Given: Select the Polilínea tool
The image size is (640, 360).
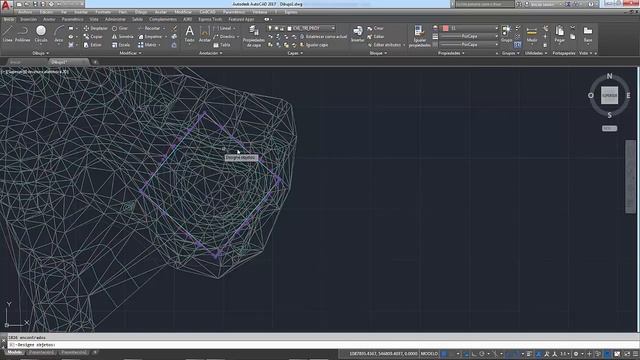Looking at the screenshot, I should coord(22,34).
